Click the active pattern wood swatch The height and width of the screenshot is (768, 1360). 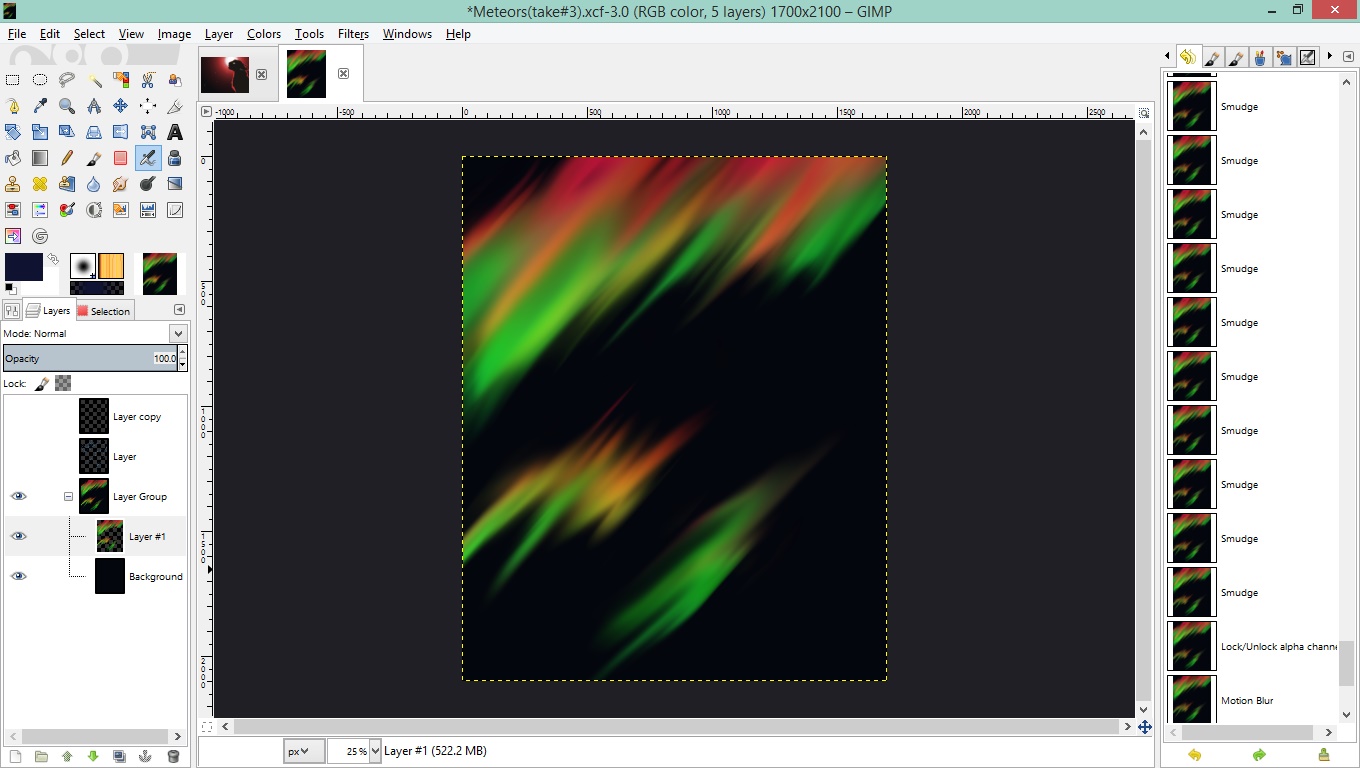point(110,266)
